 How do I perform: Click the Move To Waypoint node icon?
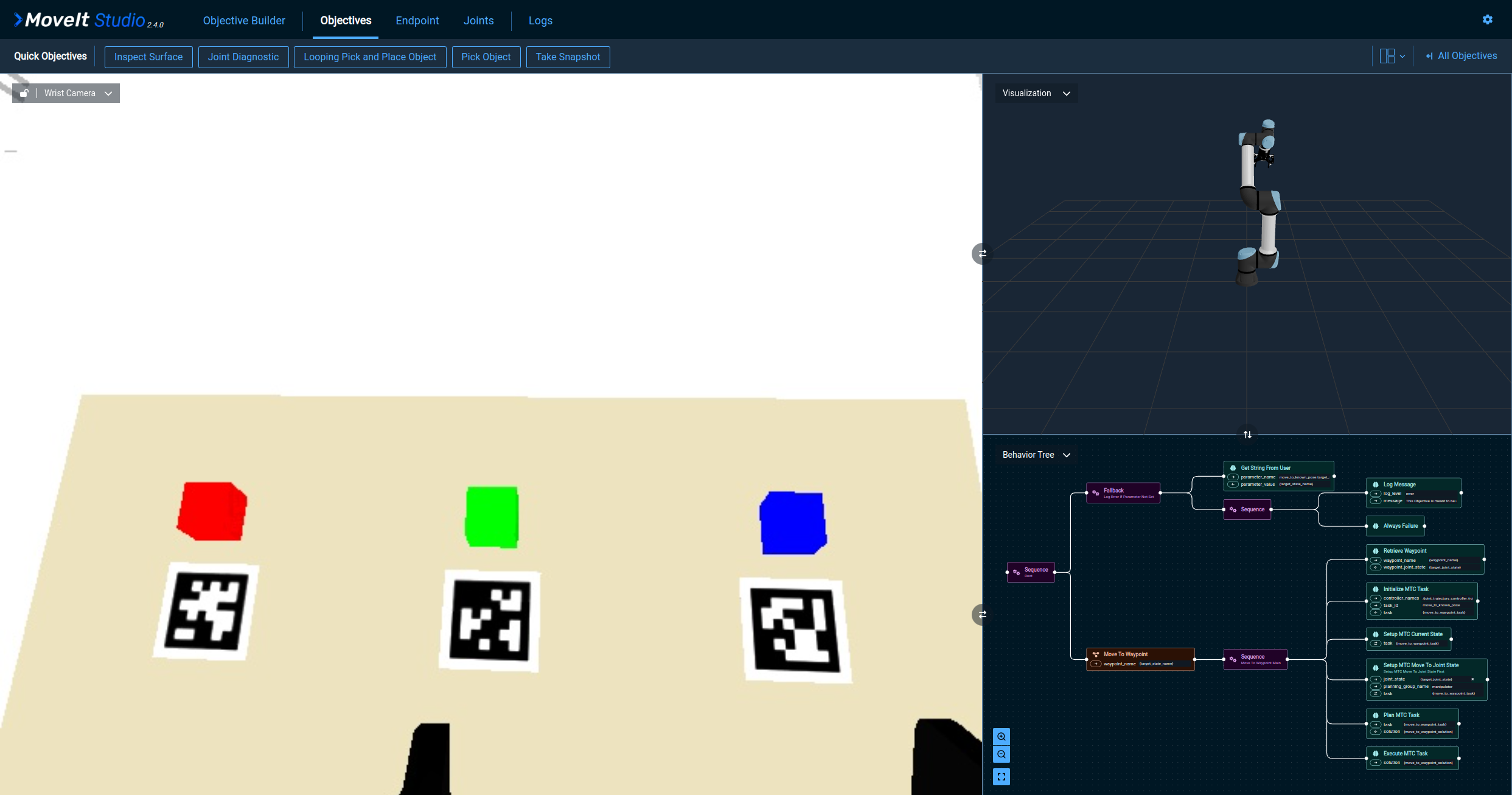point(1096,654)
